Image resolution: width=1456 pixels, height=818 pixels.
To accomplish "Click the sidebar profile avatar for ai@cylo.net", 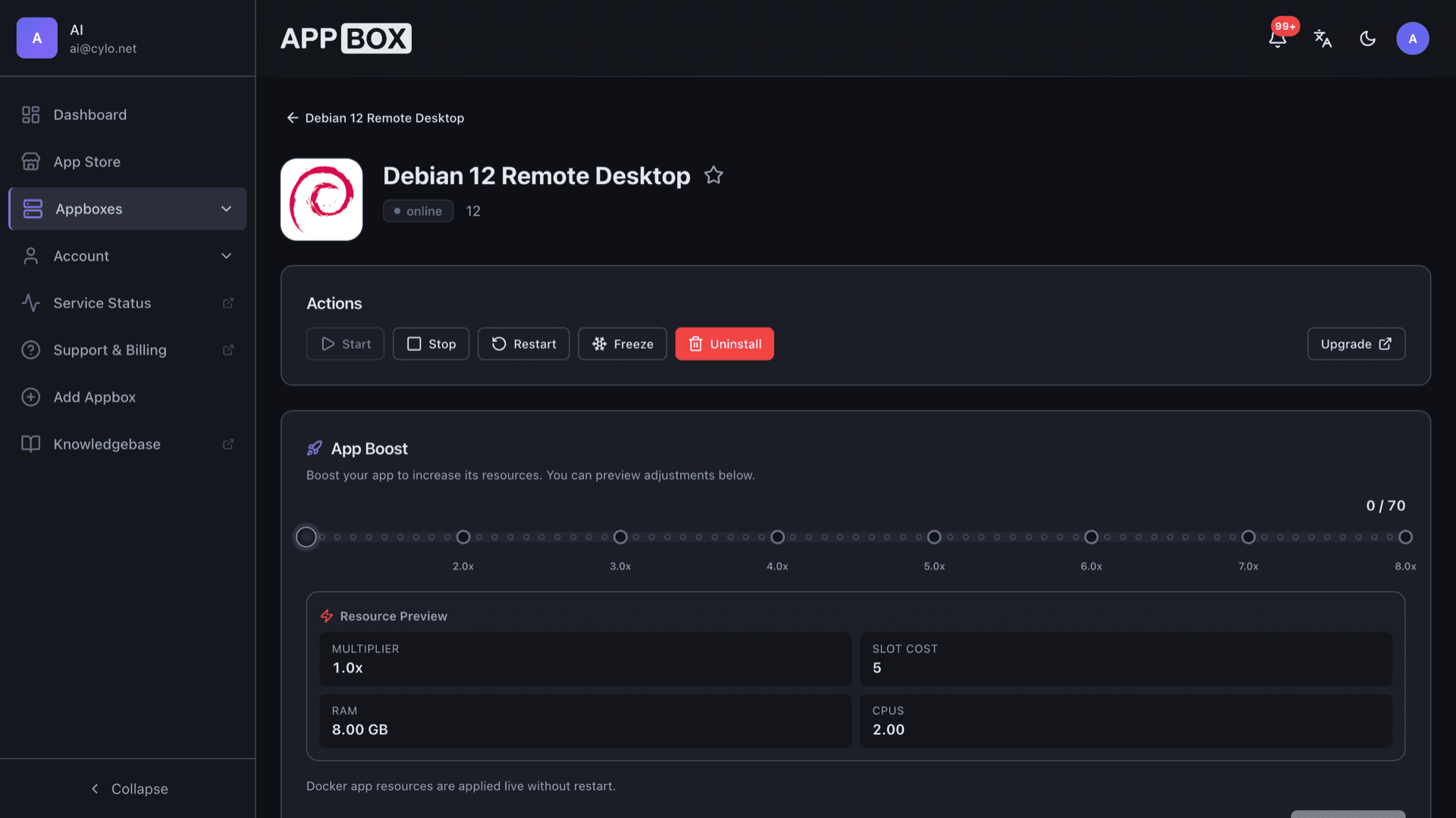I will tap(36, 38).
